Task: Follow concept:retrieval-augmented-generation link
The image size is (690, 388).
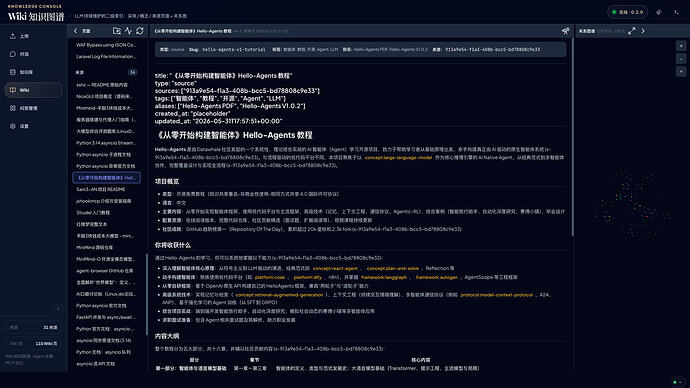Action: [x=279, y=295]
